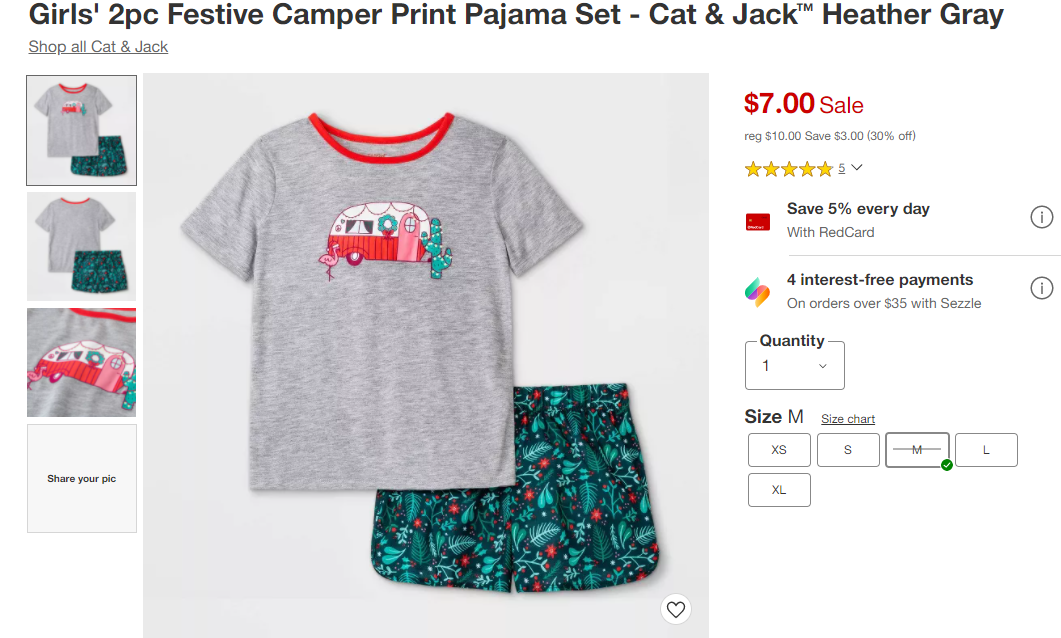
Task: Open the 5 reviews count link
Action: pos(842,168)
